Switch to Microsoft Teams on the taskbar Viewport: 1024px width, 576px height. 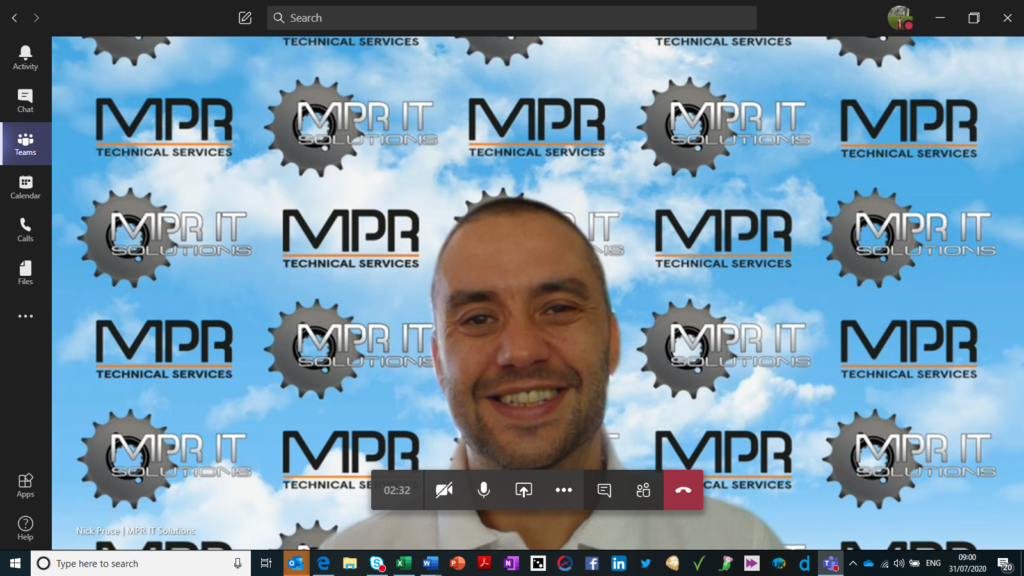tap(831, 563)
